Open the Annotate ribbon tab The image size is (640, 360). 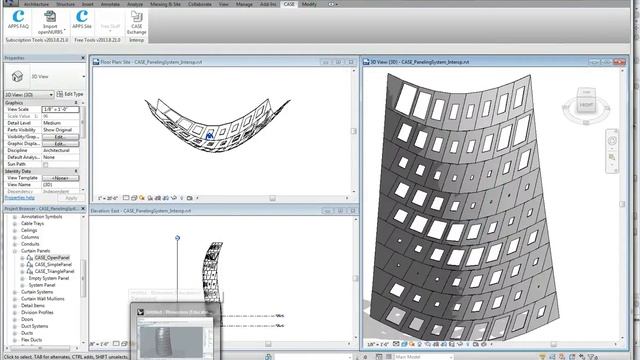pyautogui.click(x=110, y=4)
